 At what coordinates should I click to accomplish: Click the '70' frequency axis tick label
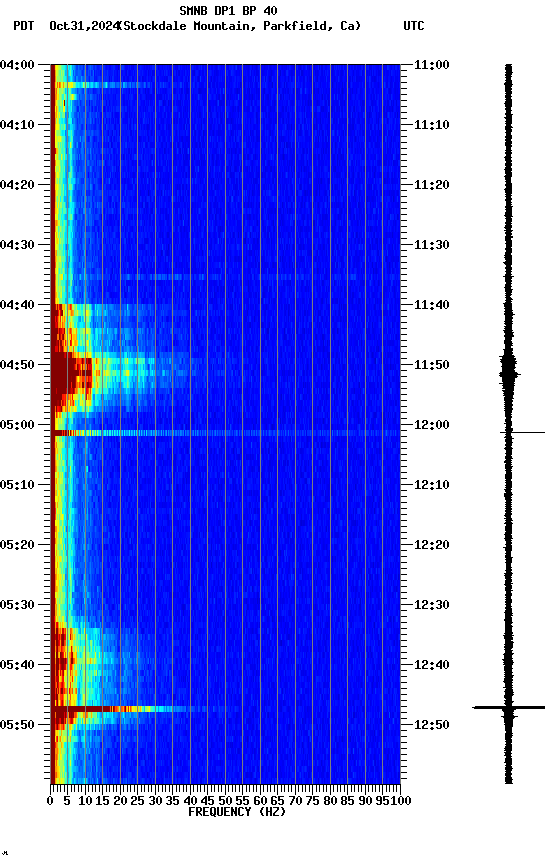click(x=295, y=801)
